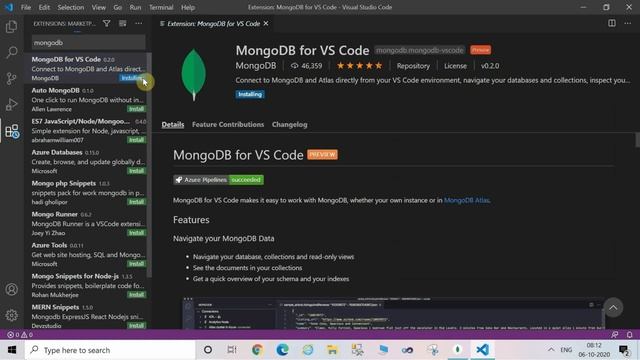Switch to Feature Contributions tab
640x360 pixels.
point(228,124)
